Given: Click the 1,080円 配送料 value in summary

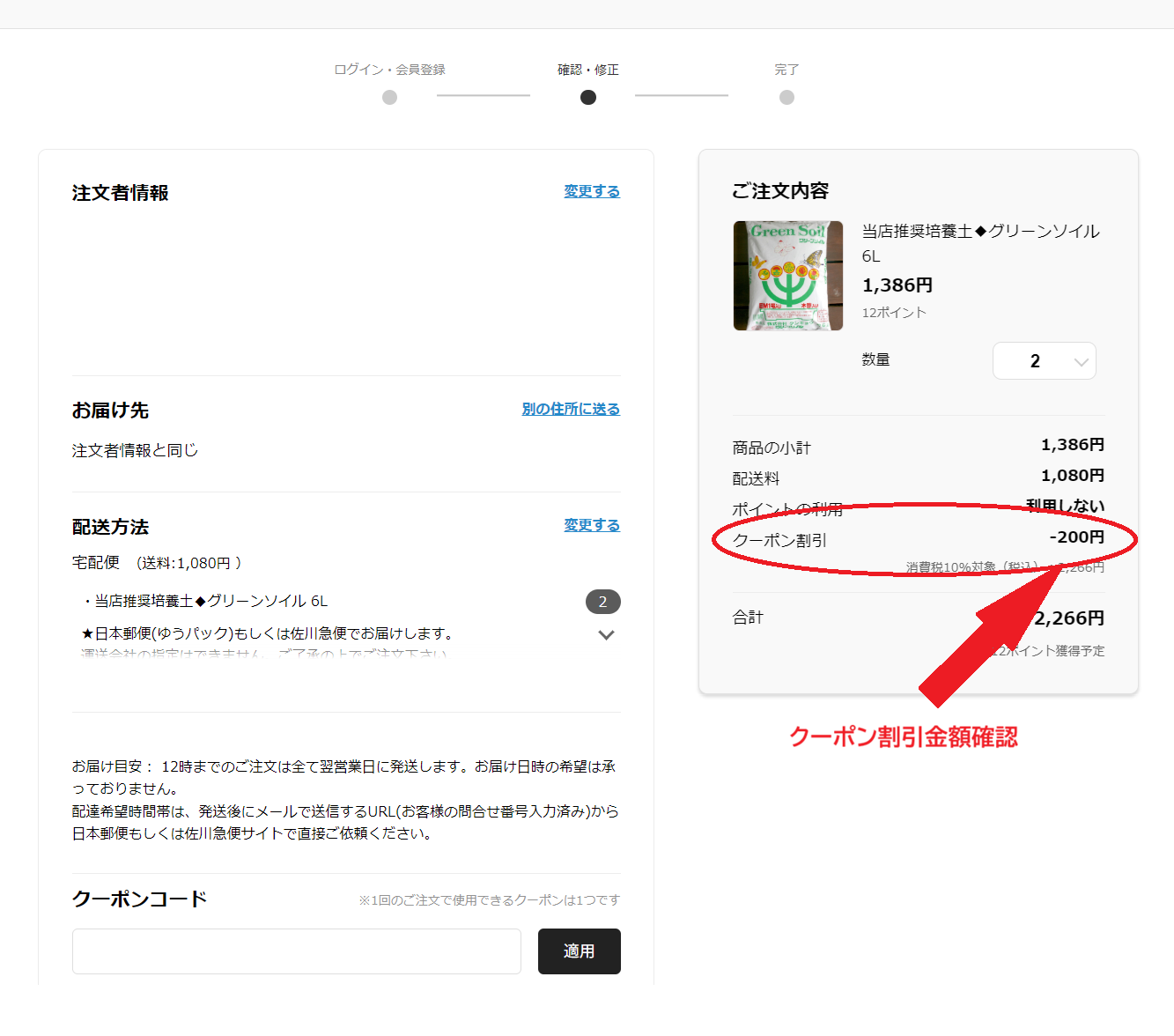Looking at the screenshot, I should click(x=1072, y=476).
